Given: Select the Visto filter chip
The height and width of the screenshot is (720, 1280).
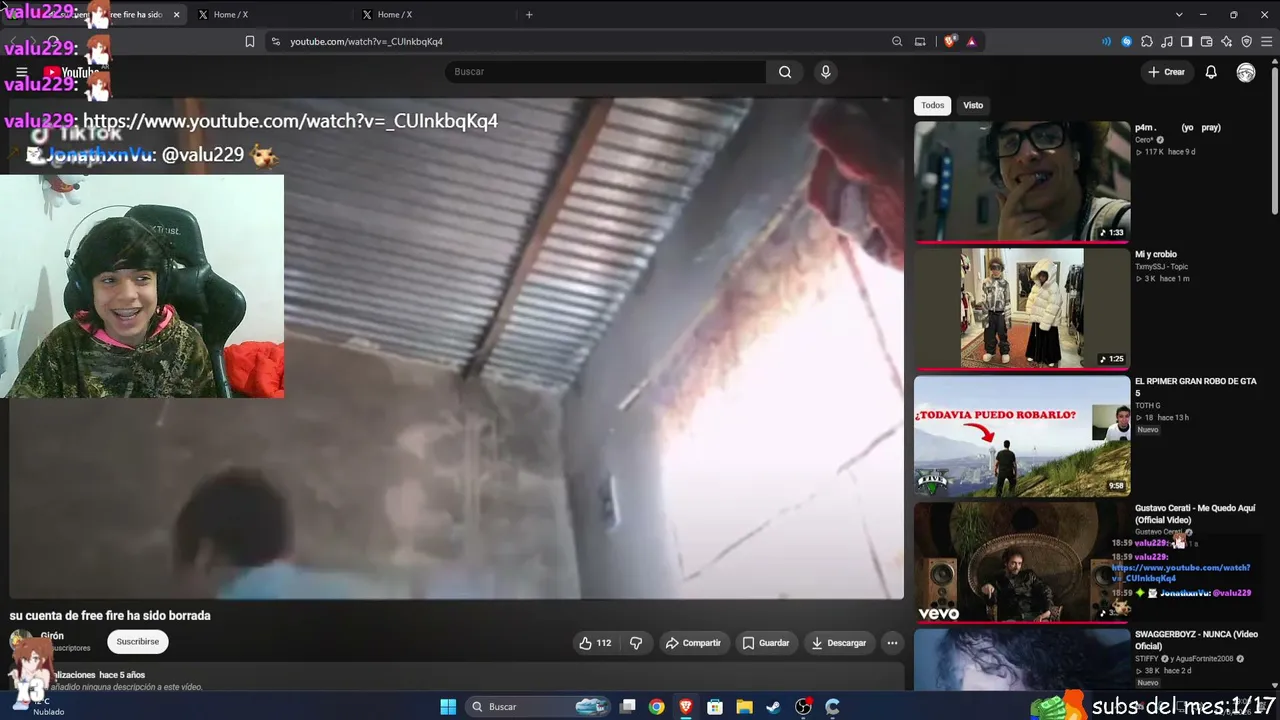Looking at the screenshot, I should 973,105.
